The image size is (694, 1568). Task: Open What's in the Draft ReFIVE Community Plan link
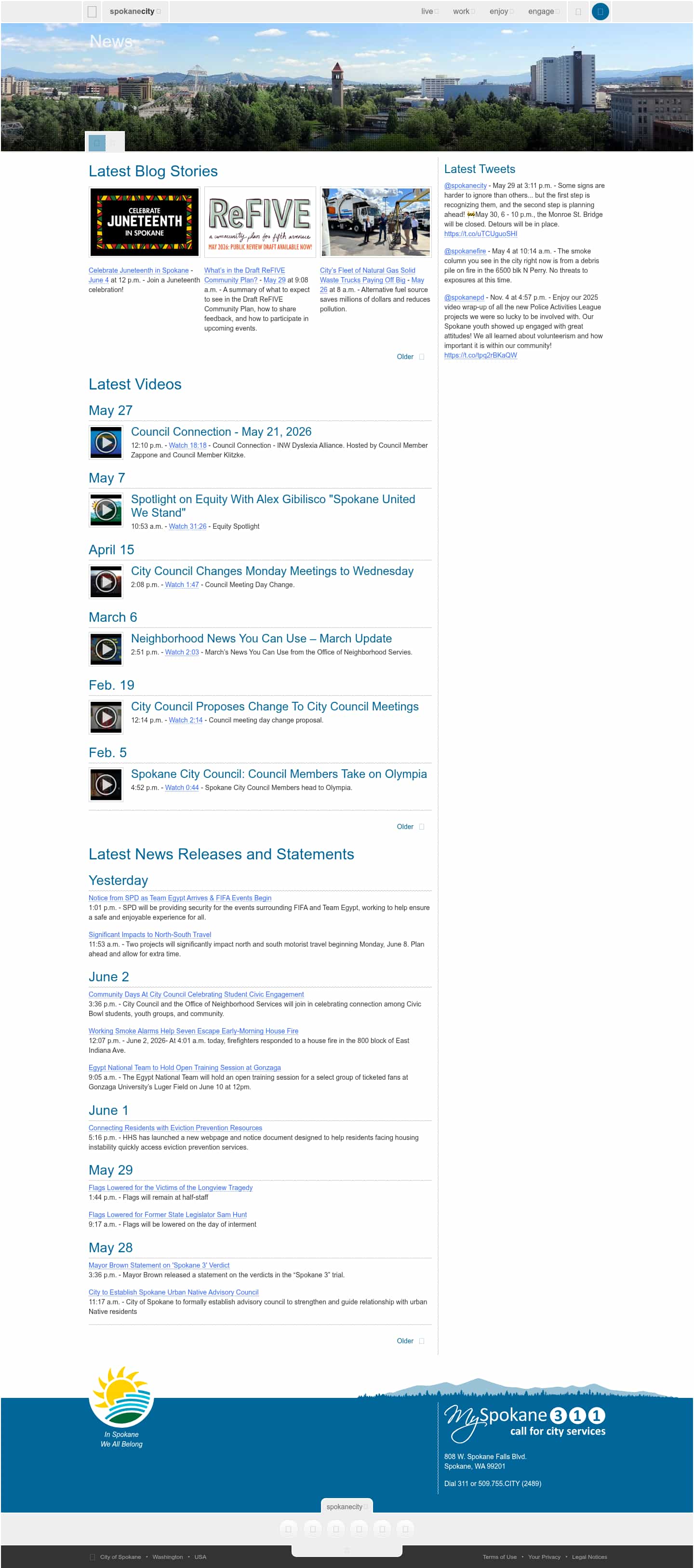245,275
